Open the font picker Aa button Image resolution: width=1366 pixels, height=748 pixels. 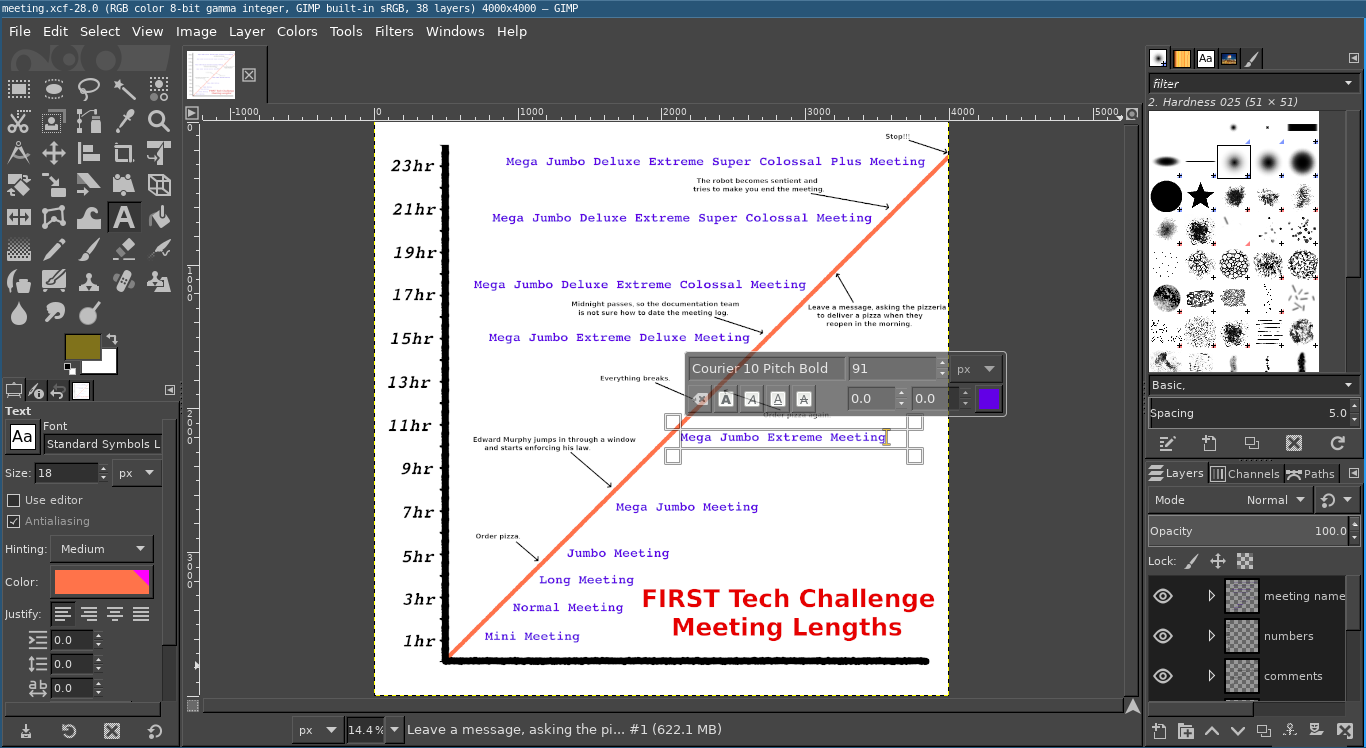pos(22,437)
